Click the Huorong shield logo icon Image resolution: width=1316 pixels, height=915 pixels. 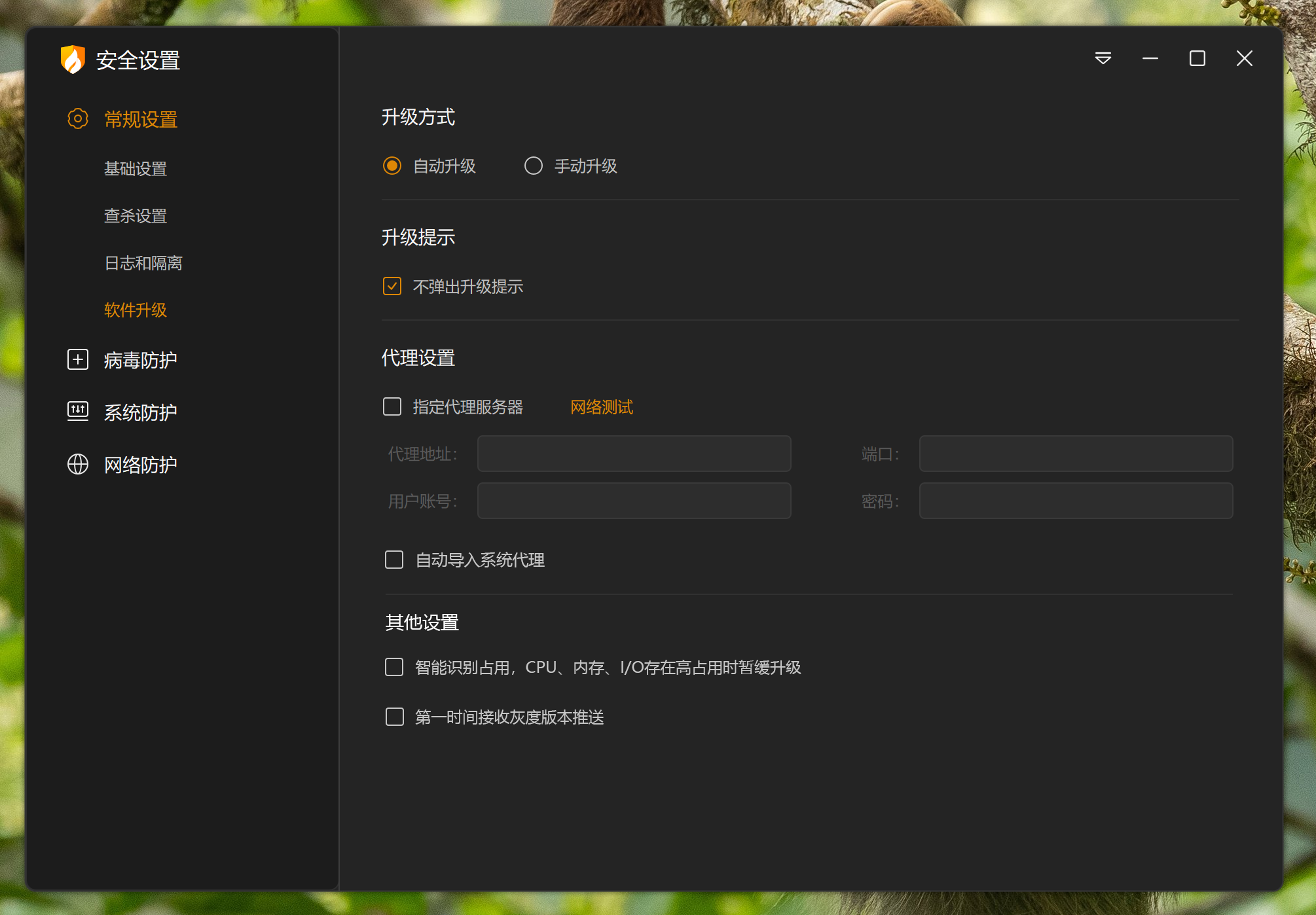[x=73, y=60]
